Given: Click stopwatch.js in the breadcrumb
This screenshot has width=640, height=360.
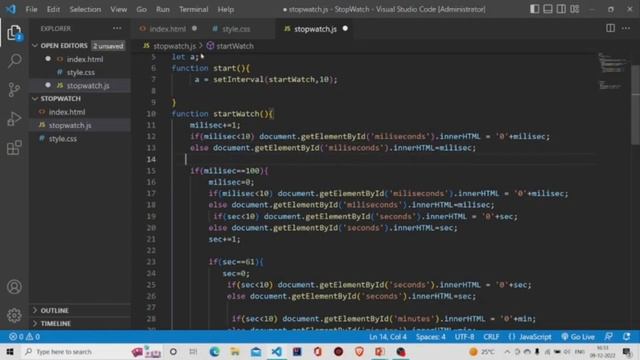Looking at the screenshot, I should 174,46.
